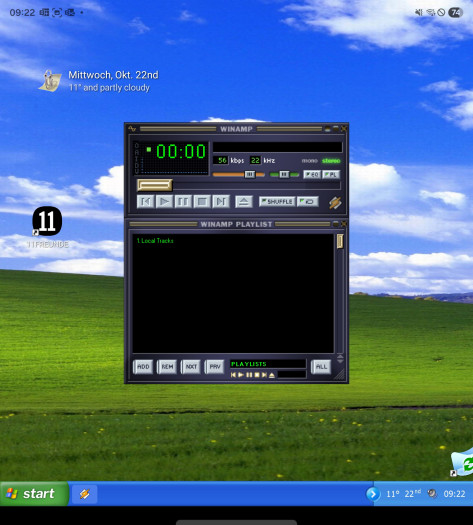Expand the system tray arrow
This screenshot has width=473, height=525.
[373, 494]
